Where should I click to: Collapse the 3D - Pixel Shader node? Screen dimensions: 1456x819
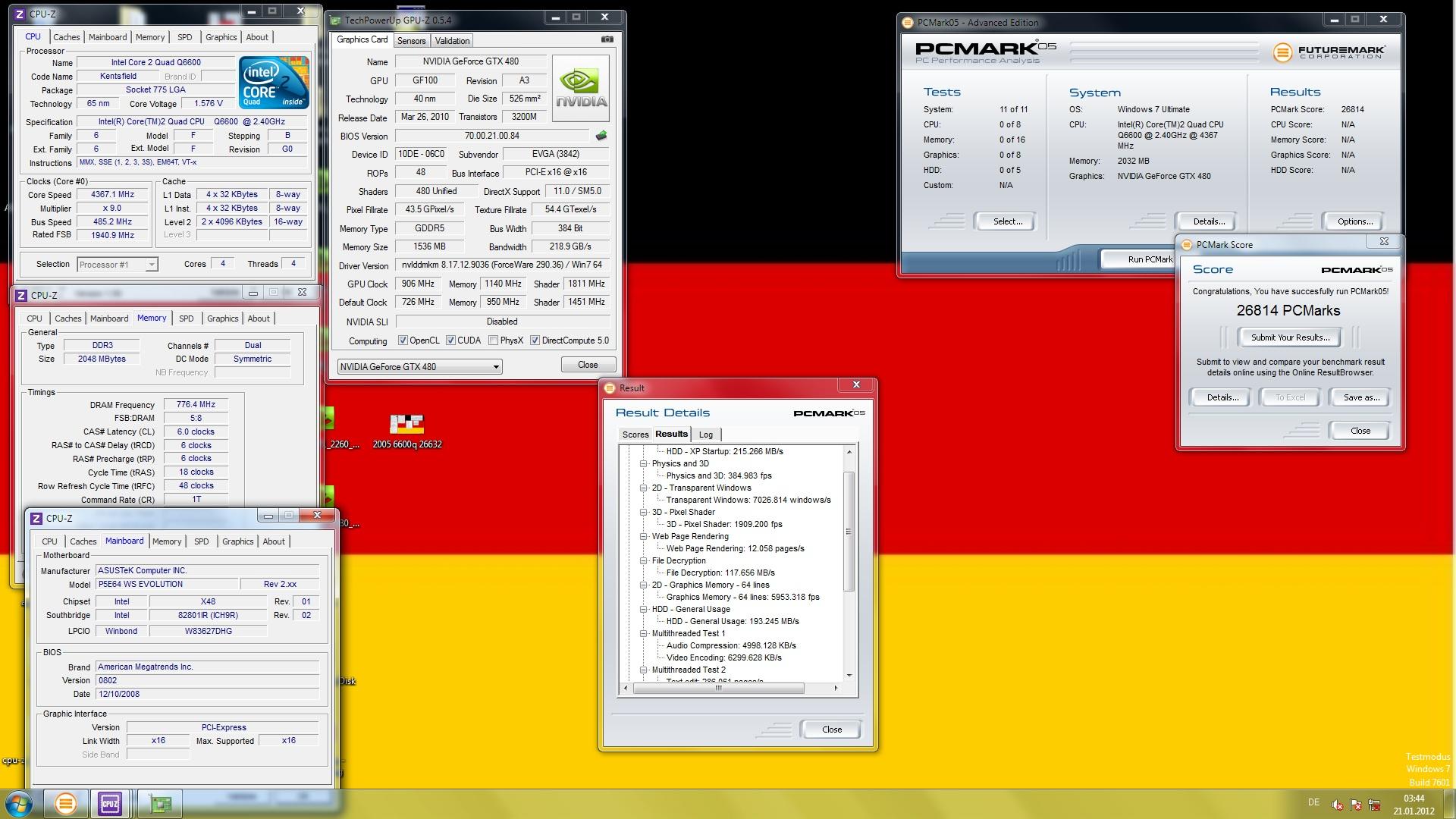coord(643,512)
